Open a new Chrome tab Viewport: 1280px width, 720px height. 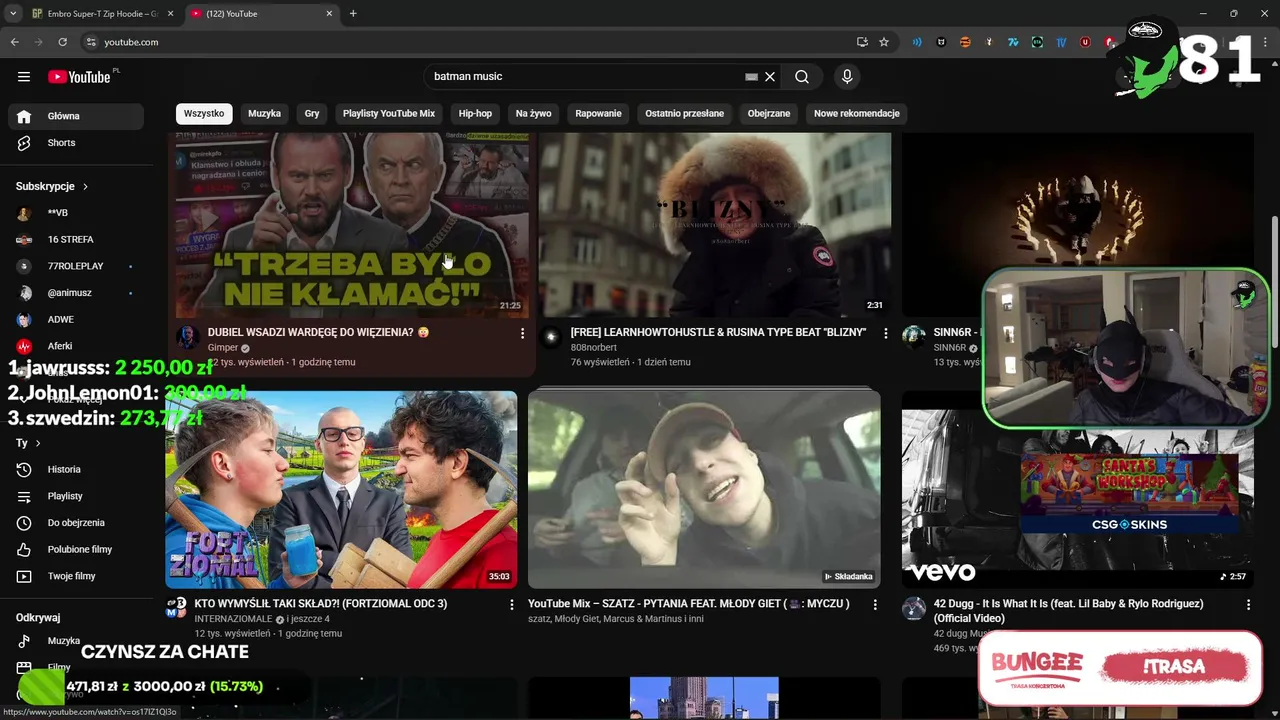click(x=353, y=14)
